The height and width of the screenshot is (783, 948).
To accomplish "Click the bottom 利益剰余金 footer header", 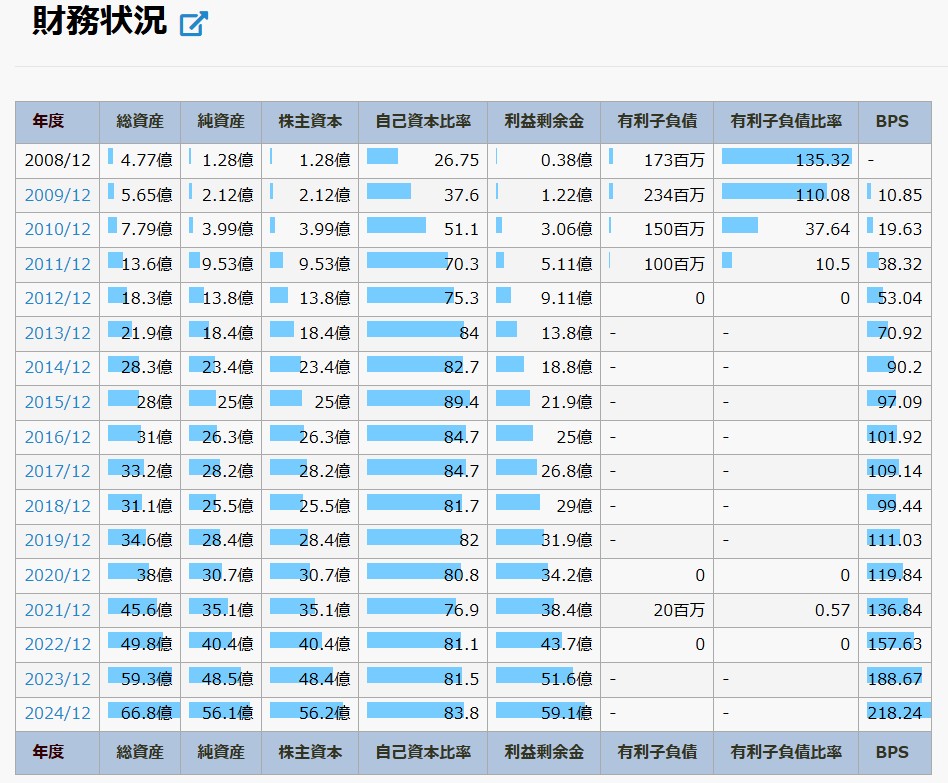I will coord(544,753).
